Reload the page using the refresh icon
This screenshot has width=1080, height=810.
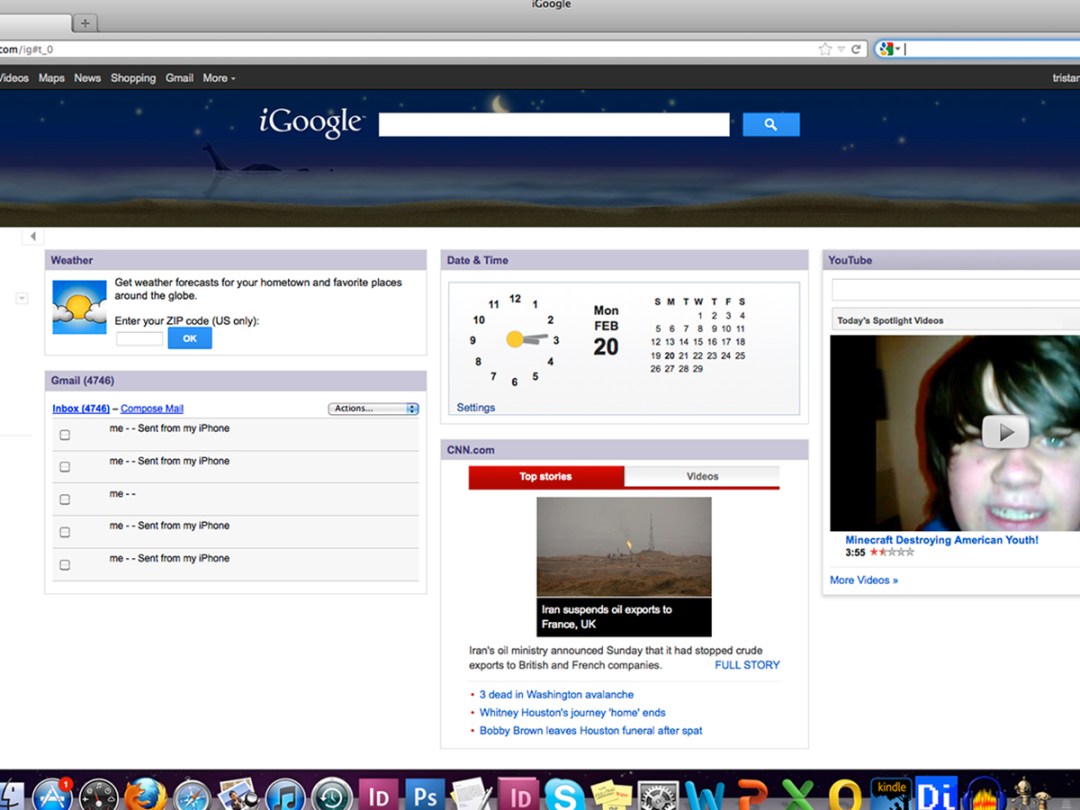tap(856, 49)
